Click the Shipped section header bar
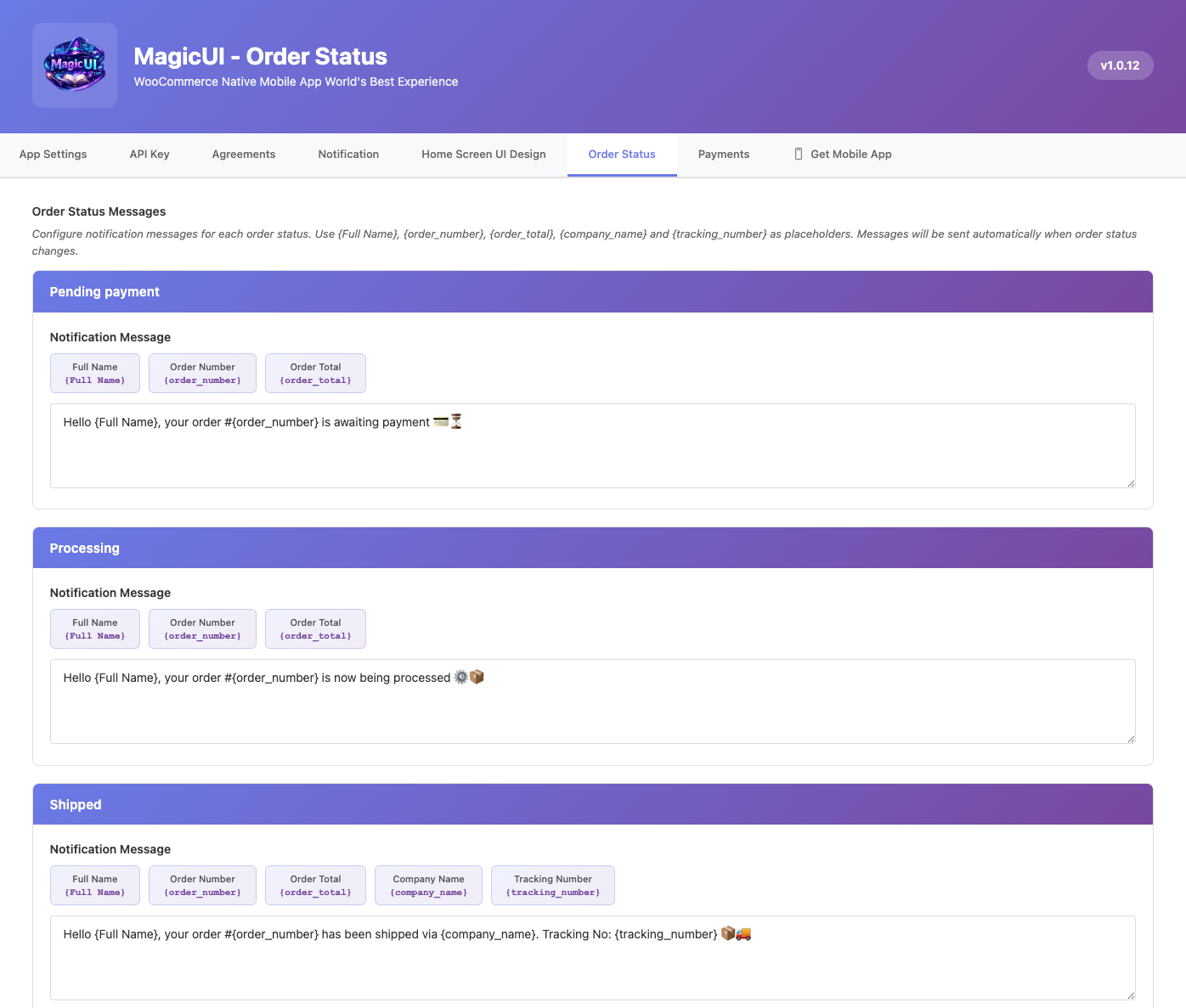The height and width of the screenshot is (1008, 1186). [x=592, y=804]
